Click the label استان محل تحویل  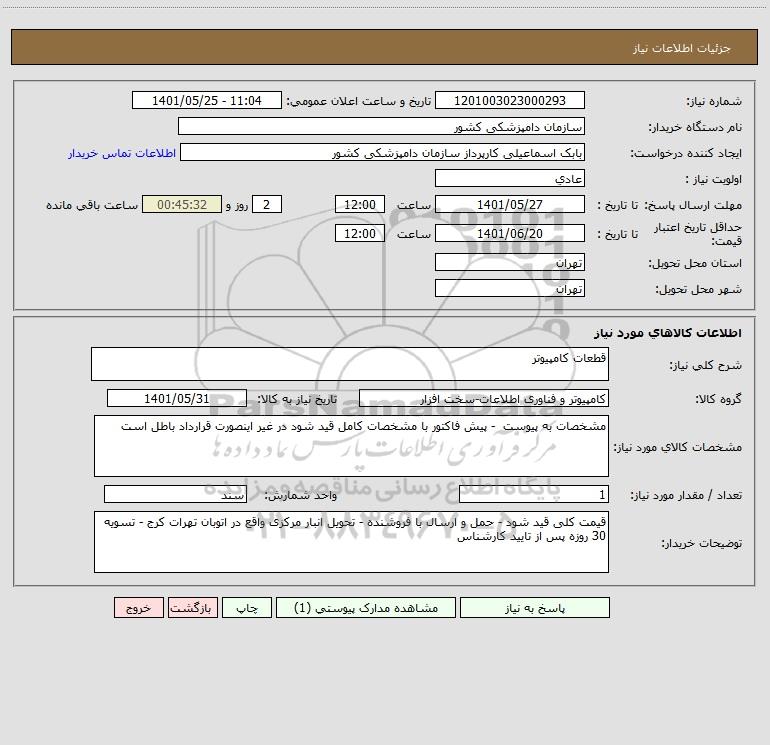click(695, 264)
